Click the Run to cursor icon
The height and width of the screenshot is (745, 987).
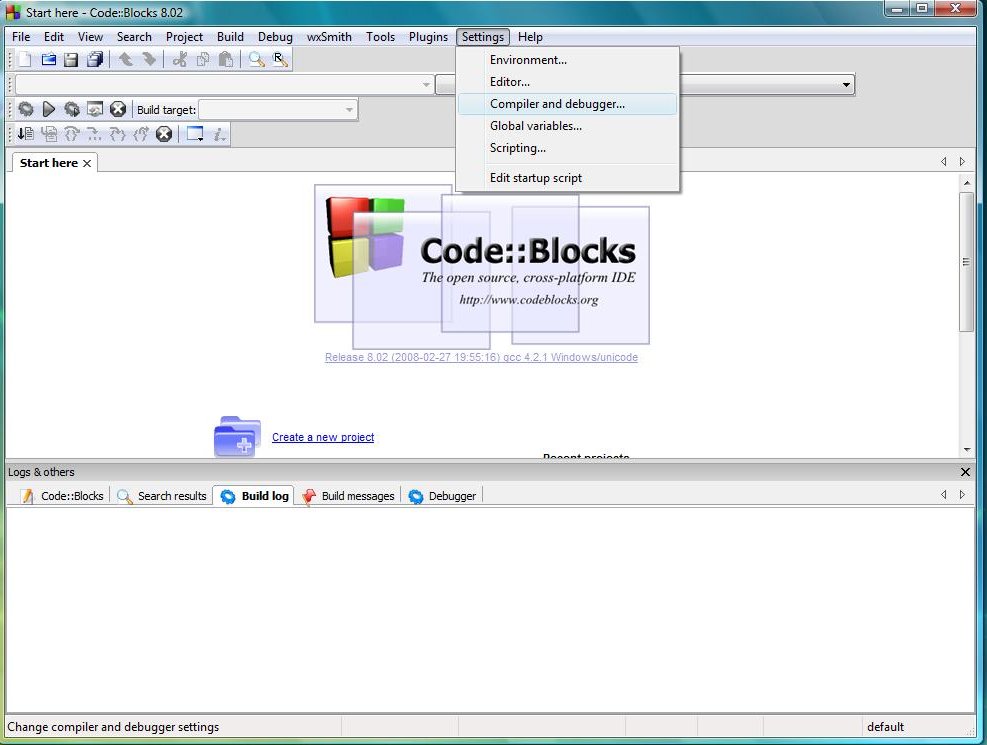[48, 134]
